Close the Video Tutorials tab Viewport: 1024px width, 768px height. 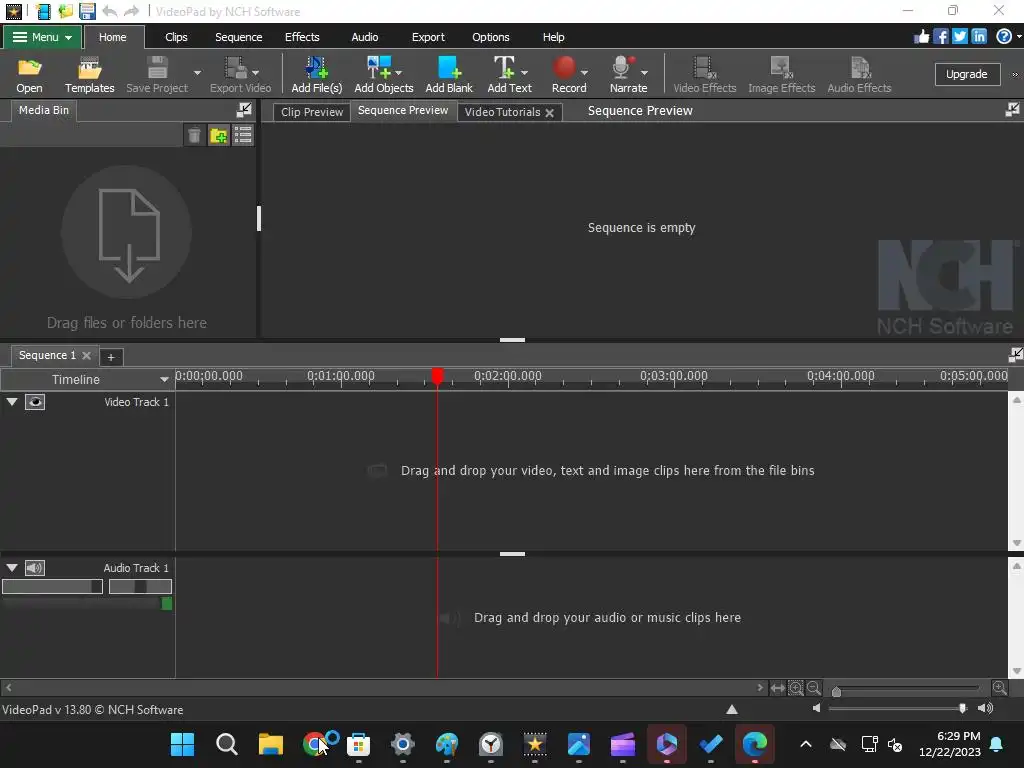(x=550, y=112)
